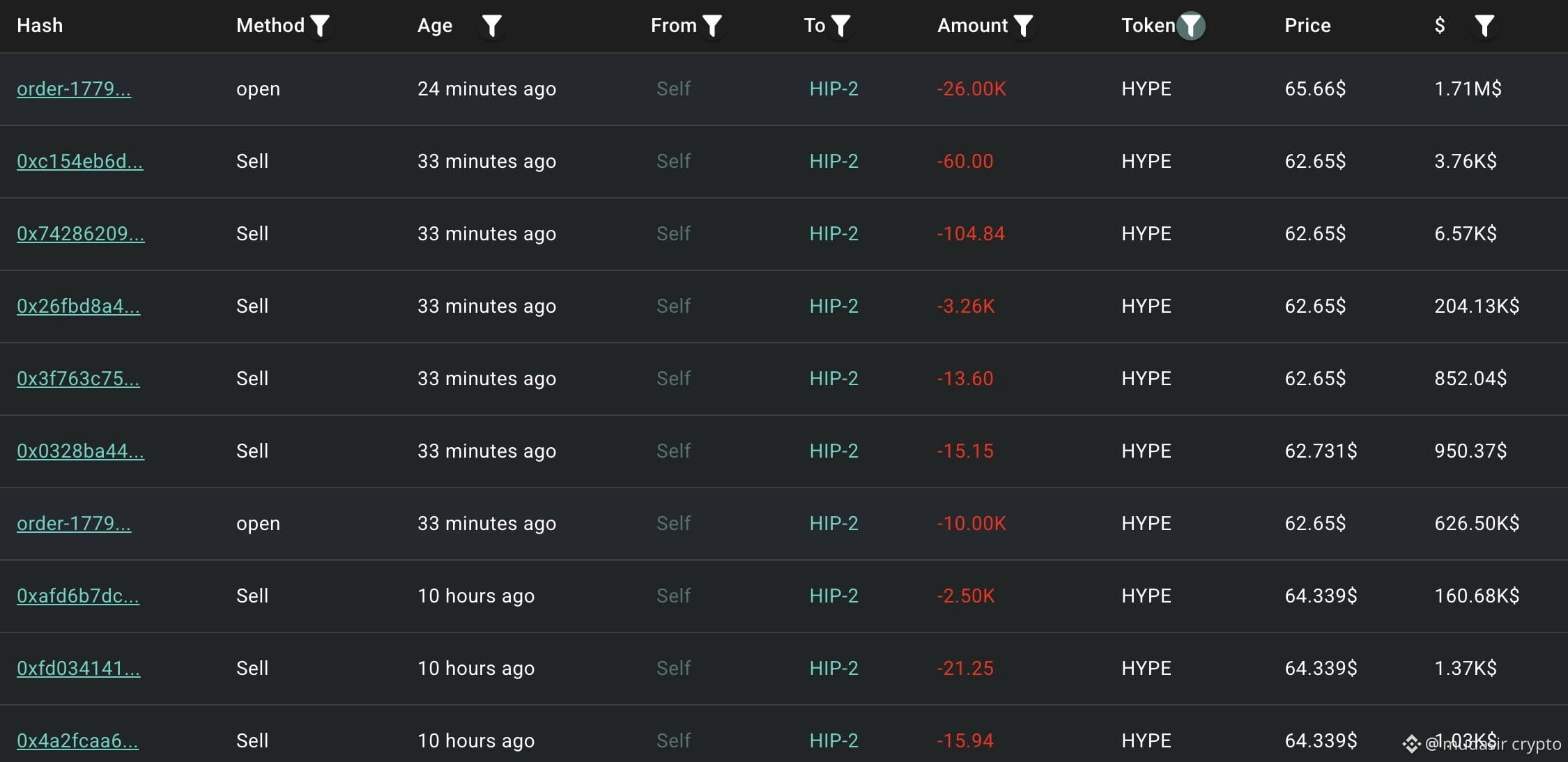Select HIP-2 address in the -10.00K row
Screen dimensions: 1568x762
833,524
